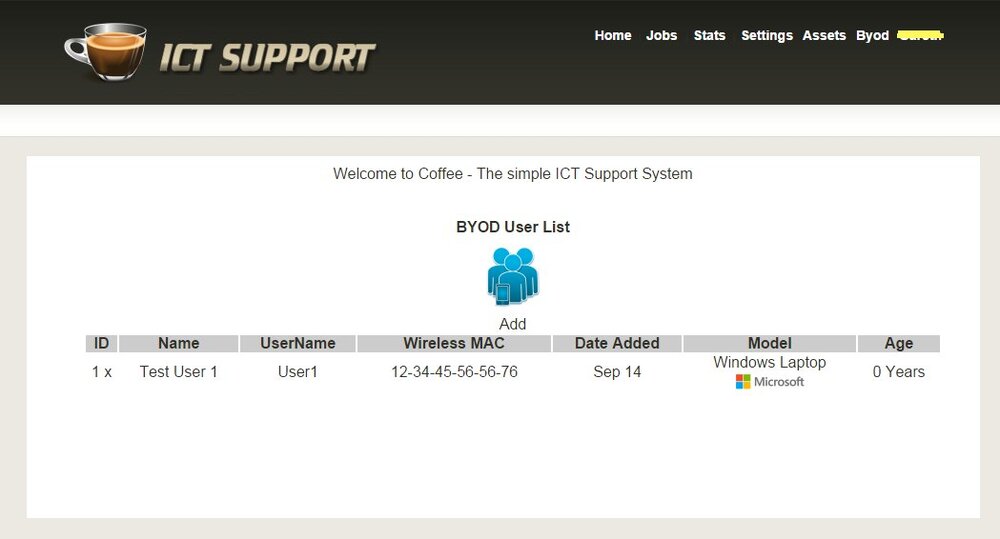Viewport: 1000px width, 539px height.
Task: Click the highlighted username menu item
Action: [920, 35]
